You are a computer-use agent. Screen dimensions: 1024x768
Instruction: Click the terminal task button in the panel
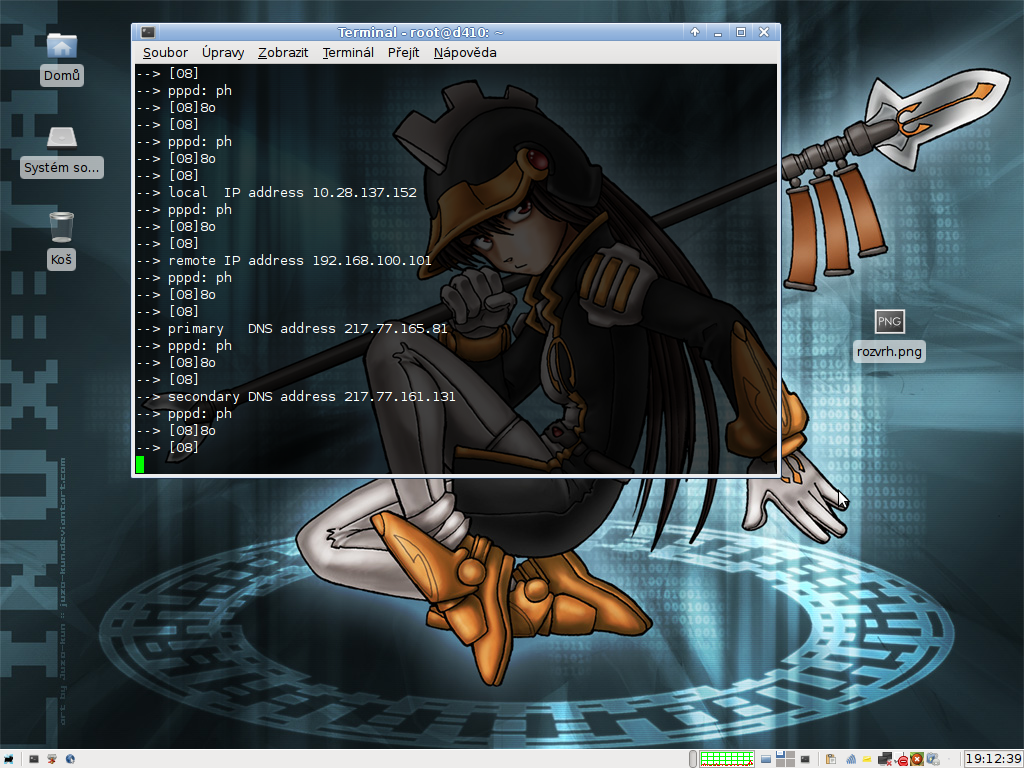coord(805,759)
